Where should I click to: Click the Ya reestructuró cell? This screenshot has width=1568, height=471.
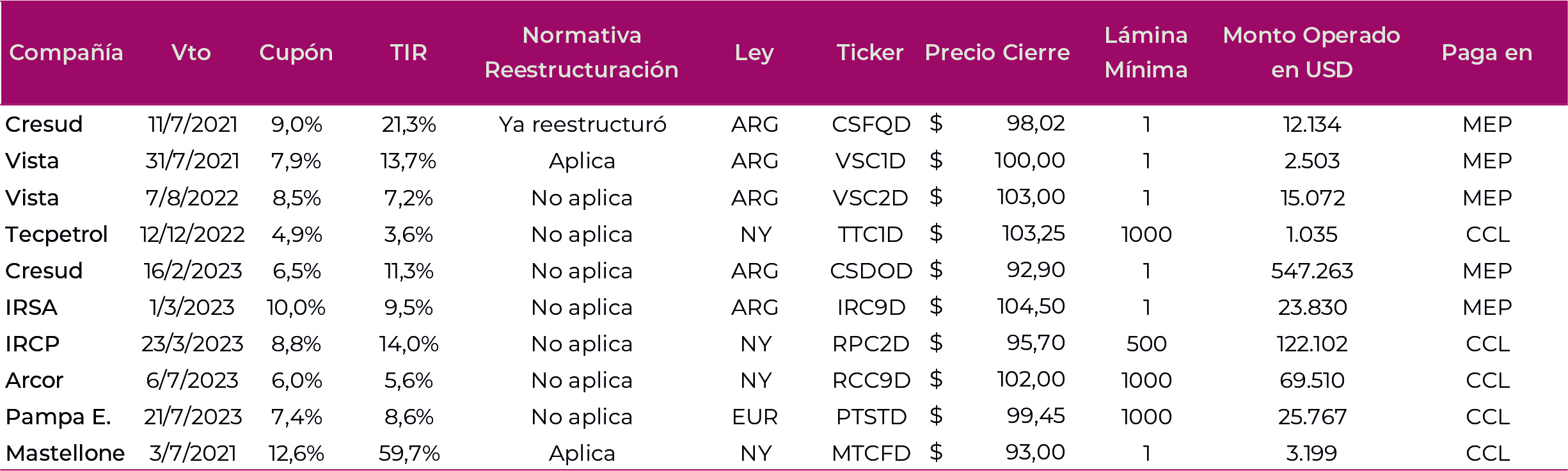pyautogui.click(x=582, y=124)
